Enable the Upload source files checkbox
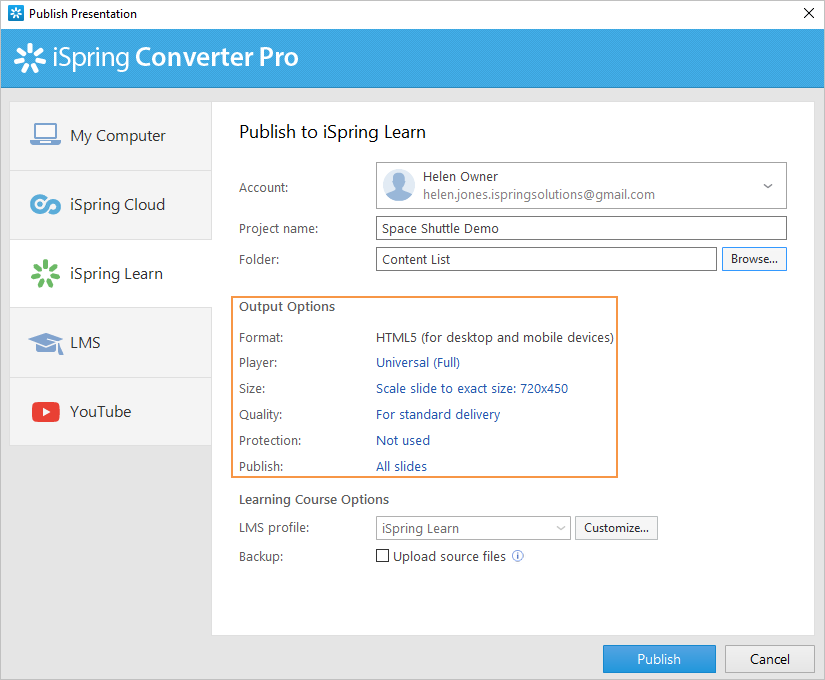This screenshot has width=825, height=680. click(382, 557)
